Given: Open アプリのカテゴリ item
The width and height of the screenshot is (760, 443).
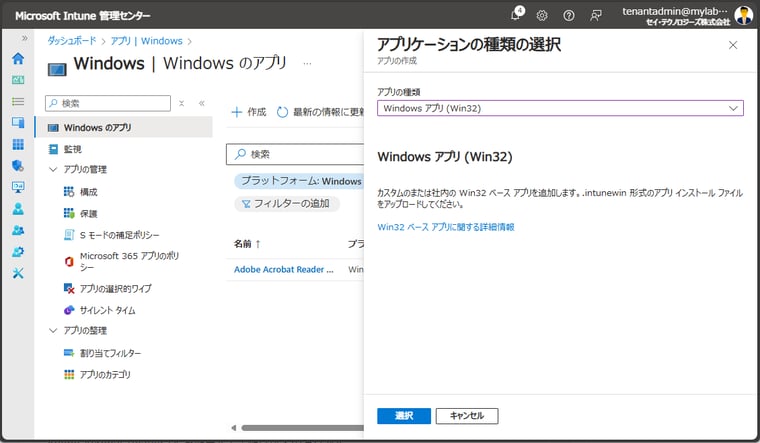Looking at the screenshot, I should 105,375.
